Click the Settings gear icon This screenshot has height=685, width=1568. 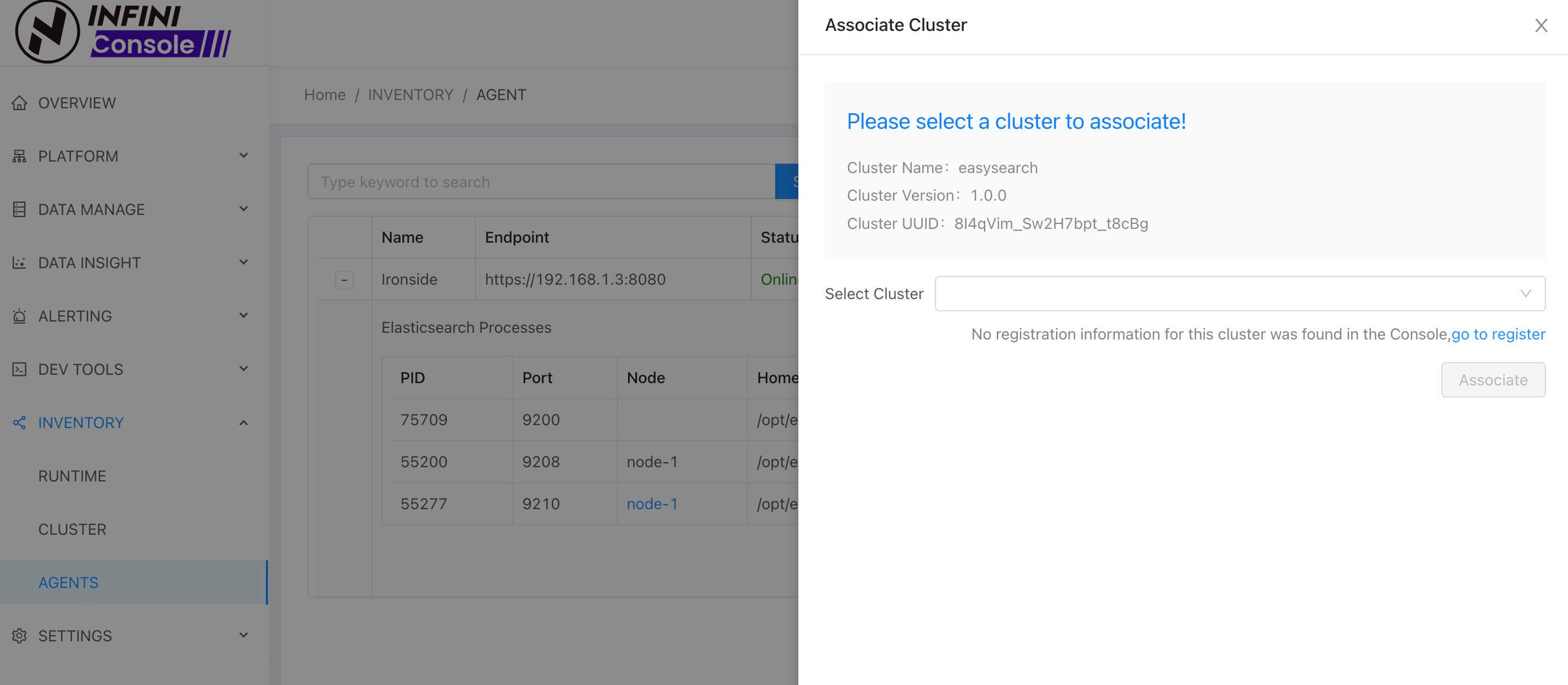tap(19, 636)
